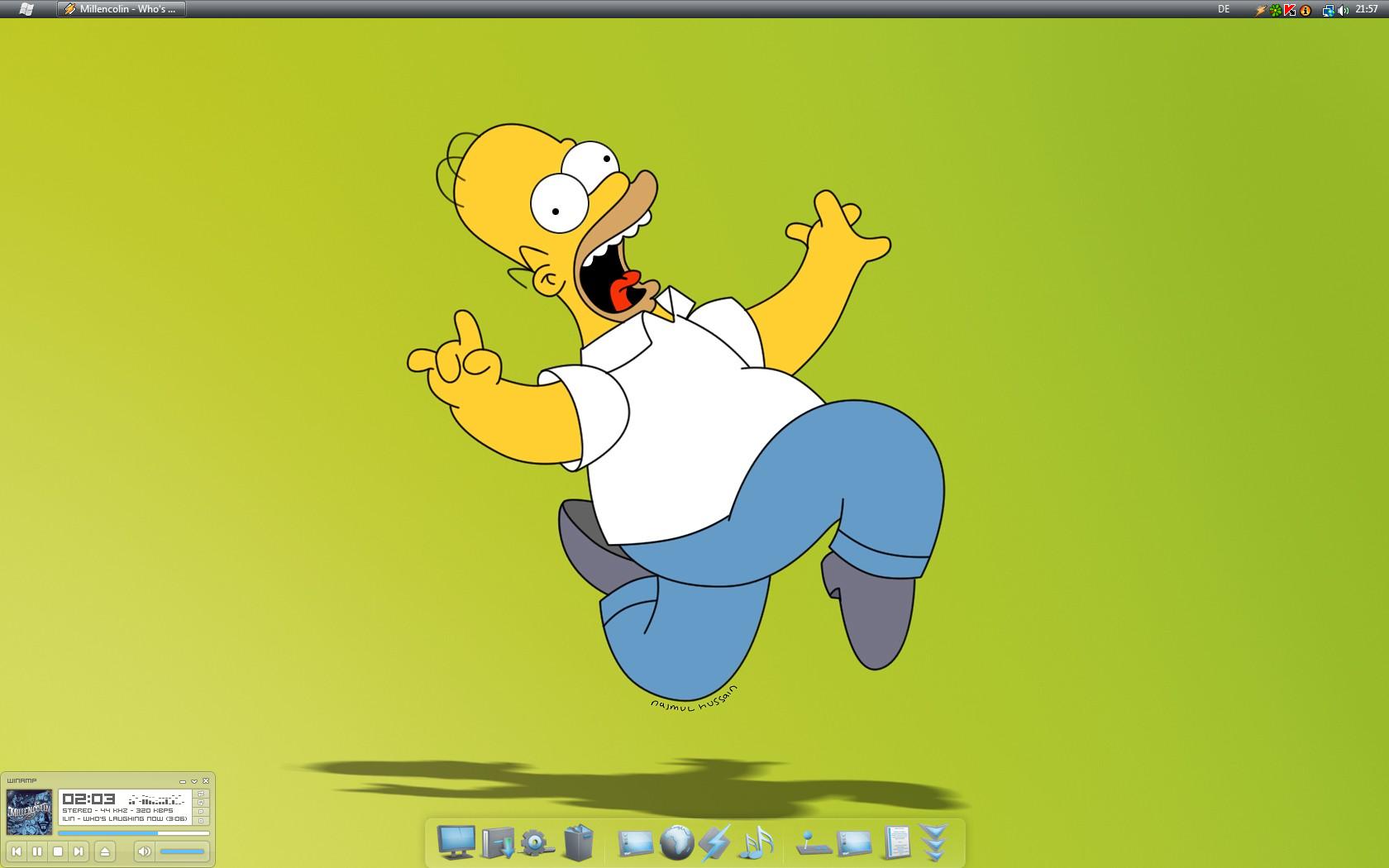This screenshot has height=868, width=1389.
Task: Mute Winamp with the speaker button
Action: (145, 851)
